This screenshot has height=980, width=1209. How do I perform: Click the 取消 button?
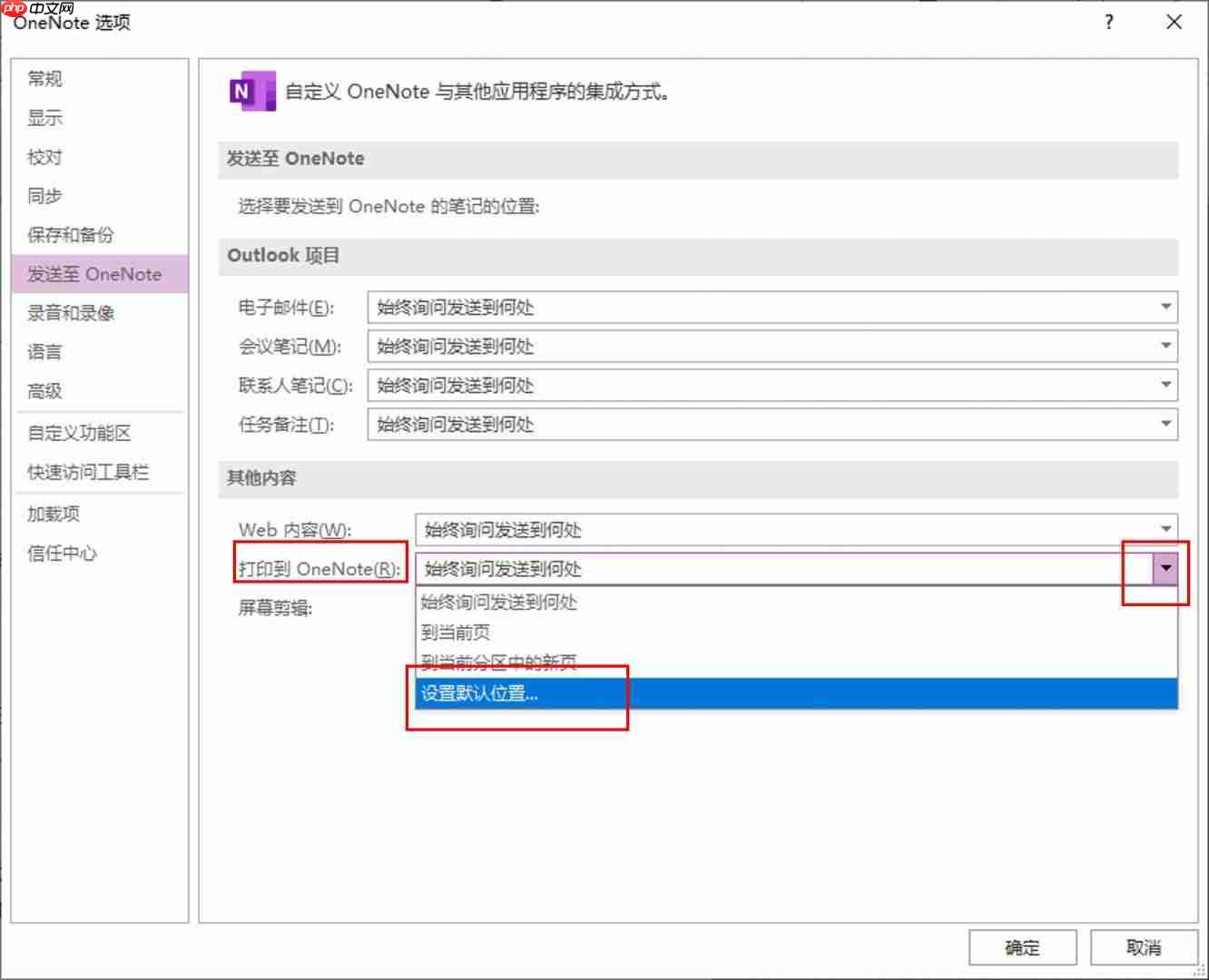tap(1144, 947)
